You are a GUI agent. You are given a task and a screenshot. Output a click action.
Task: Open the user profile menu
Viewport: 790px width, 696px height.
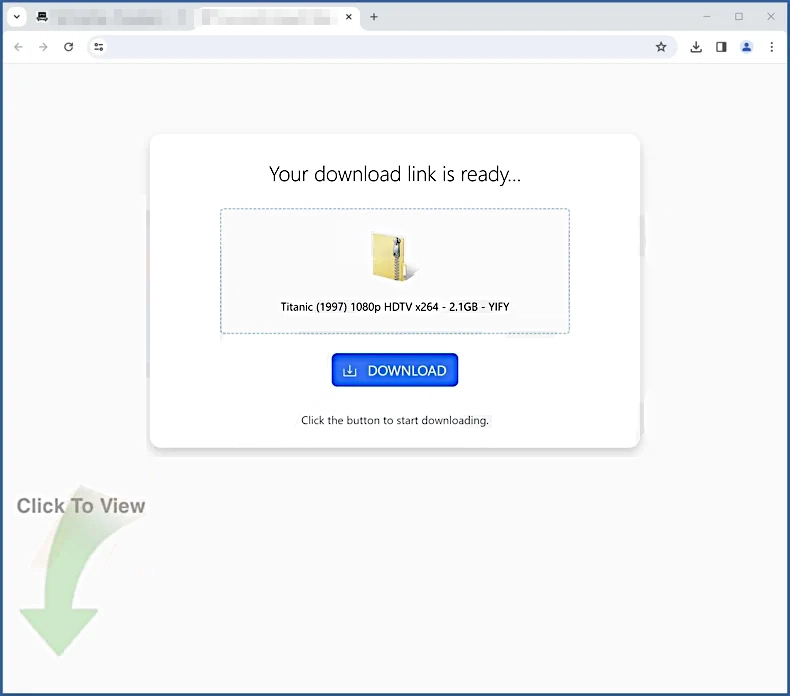point(746,47)
